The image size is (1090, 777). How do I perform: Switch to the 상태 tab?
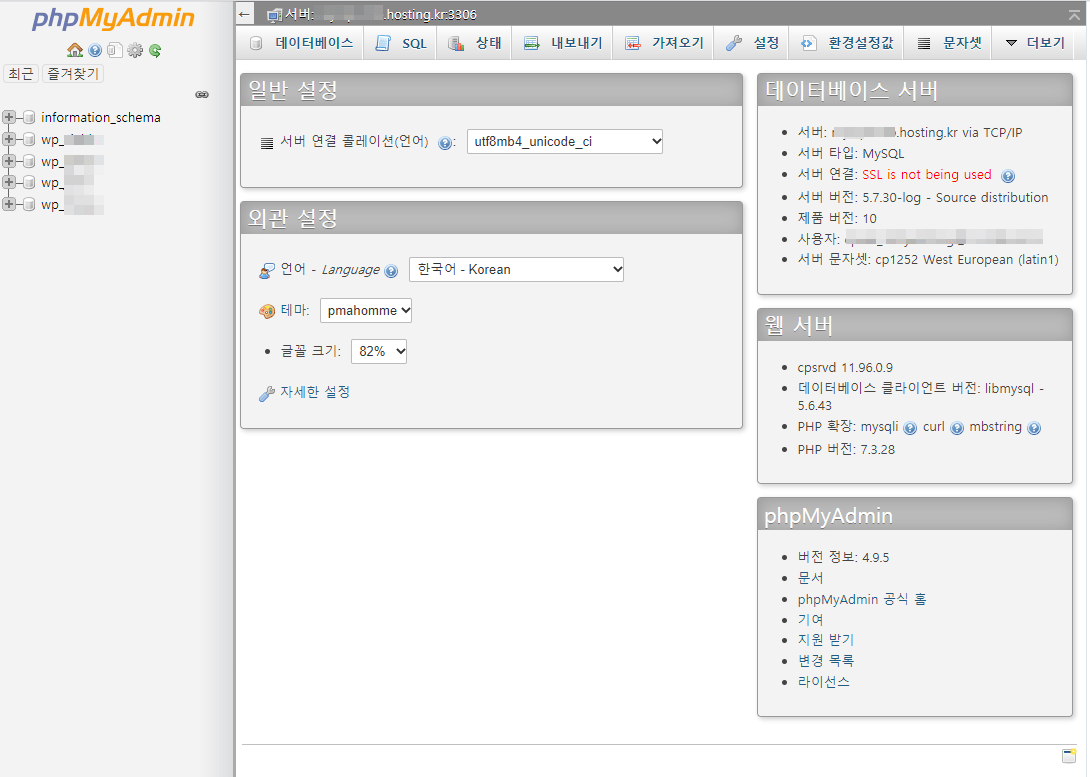[x=475, y=43]
